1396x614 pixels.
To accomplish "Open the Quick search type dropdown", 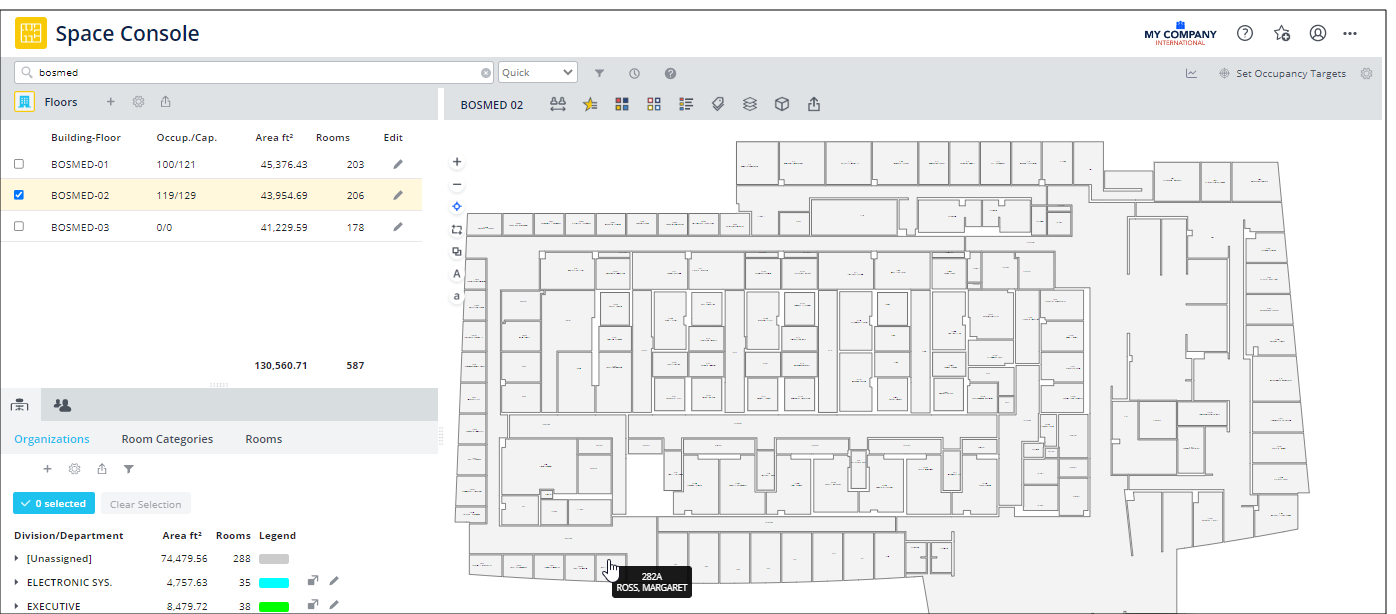I will [x=538, y=73].
